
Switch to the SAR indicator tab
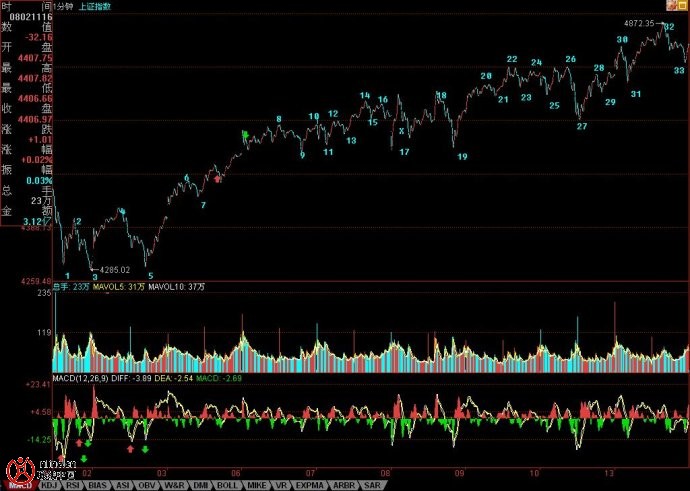click(x=372, y=485)
